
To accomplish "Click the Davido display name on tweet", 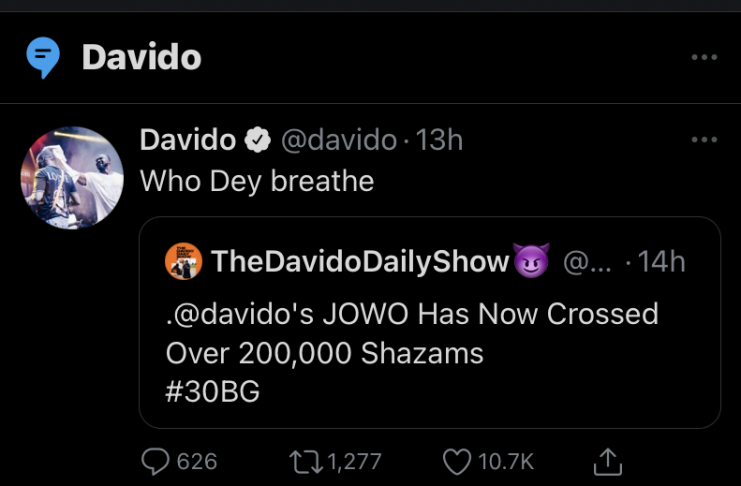I will pyautogui.click(x=187, y=140).
